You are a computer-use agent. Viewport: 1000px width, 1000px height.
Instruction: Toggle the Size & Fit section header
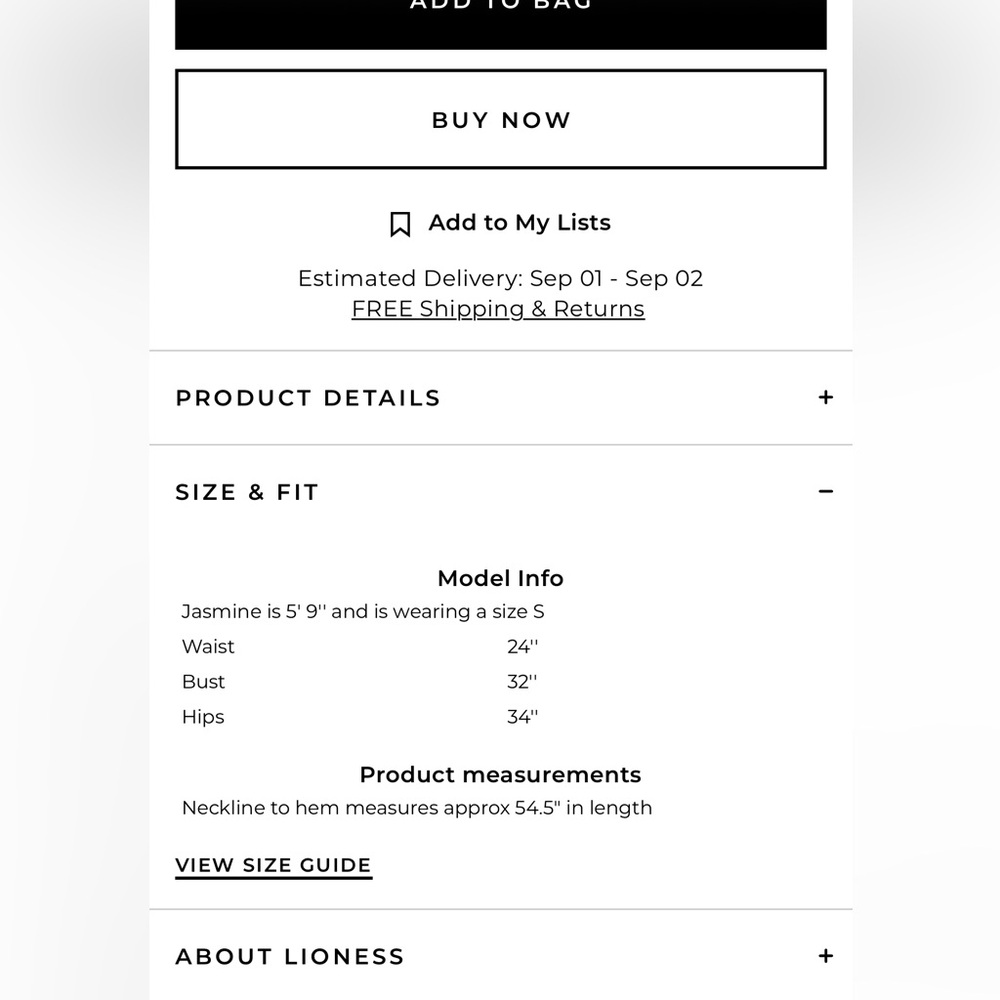[501, 492]
